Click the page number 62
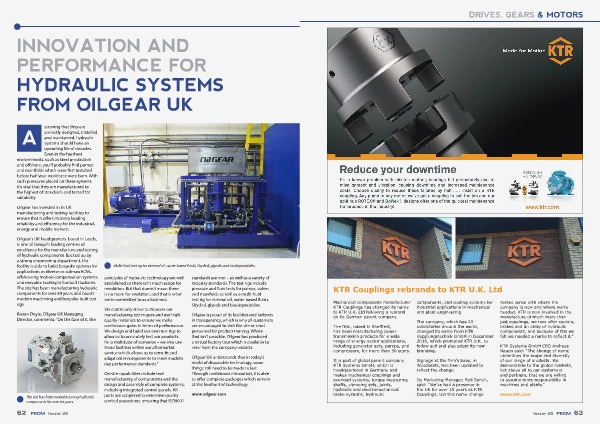This screenshot has width=600, height=424. (21, 413)
